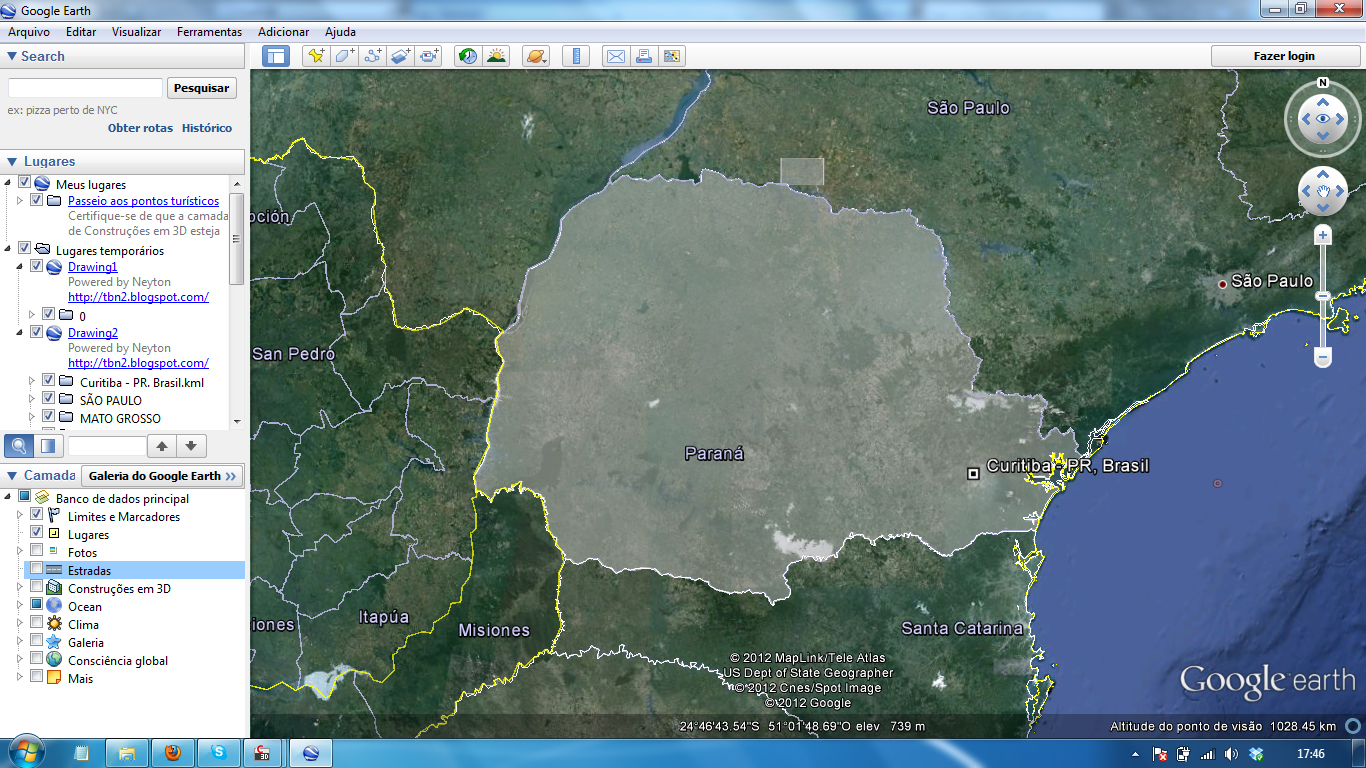Click the Fazer login button
Viewport: 1366px width, 768px height.
point(1284,56)
